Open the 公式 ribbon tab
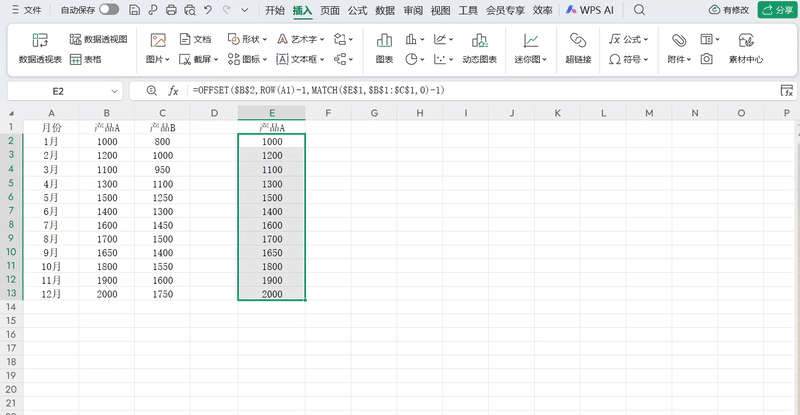This screenshot has height=415, width=800. pos(357,9)
